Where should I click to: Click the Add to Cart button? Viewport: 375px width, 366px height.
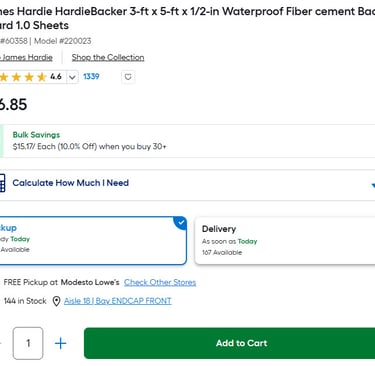click(229, 343)
